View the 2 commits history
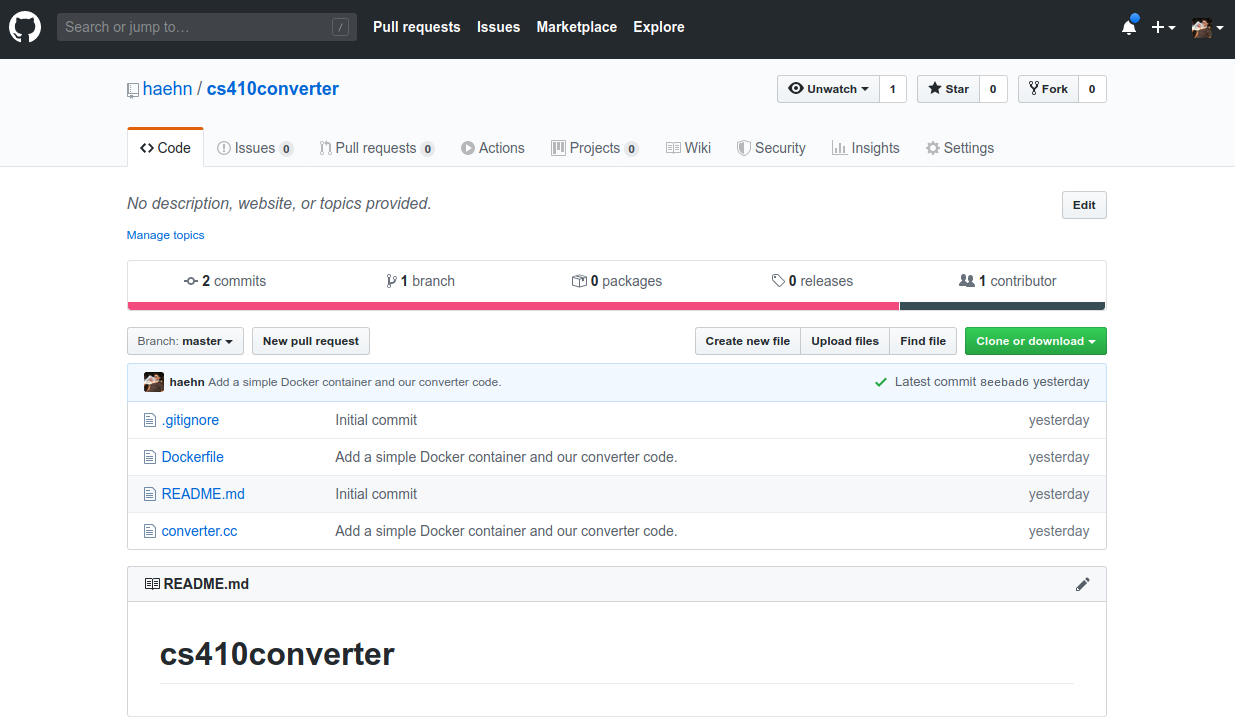The width and height of the screenshot is (1235, 724). point(225,281)
